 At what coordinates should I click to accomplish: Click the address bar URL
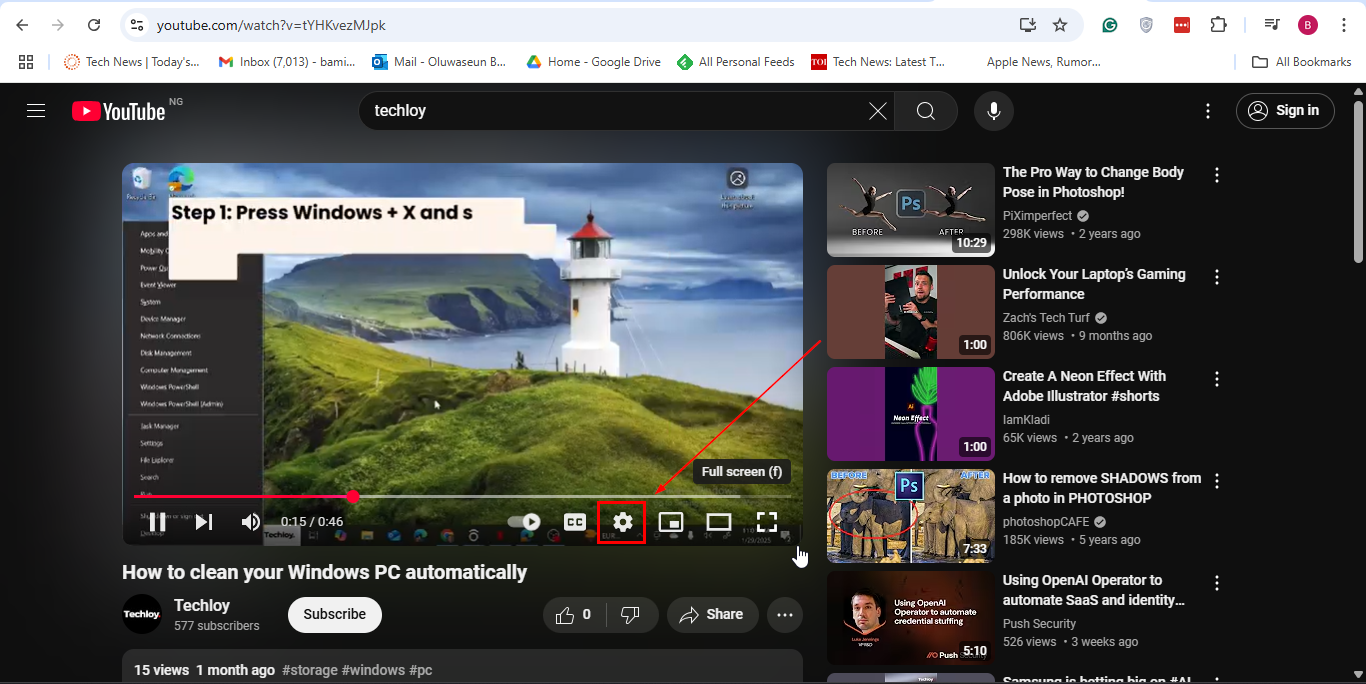271,25
